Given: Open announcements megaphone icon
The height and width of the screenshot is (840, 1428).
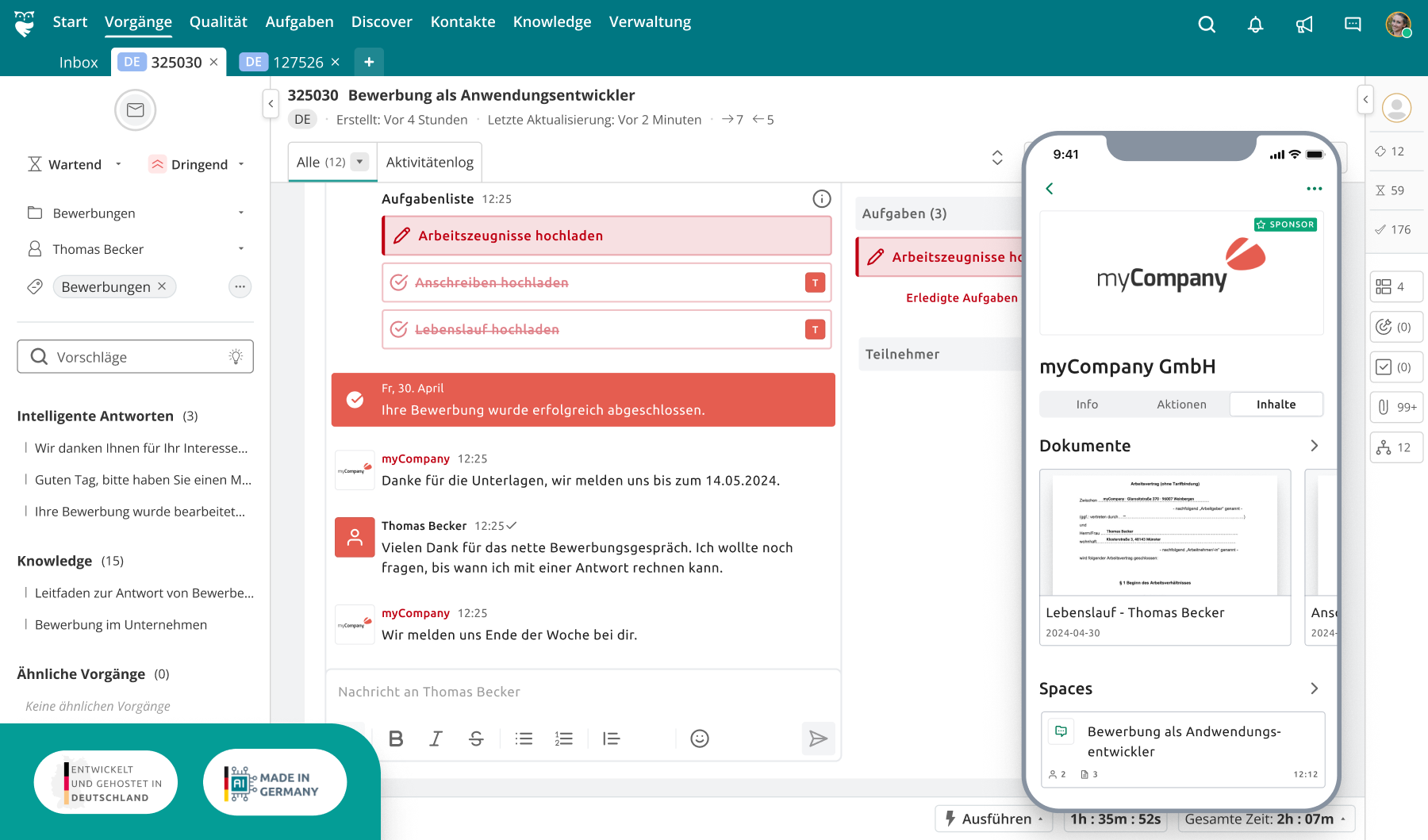Looking at the screenshot, I should pyautogui.click(x=1304, y=25).
